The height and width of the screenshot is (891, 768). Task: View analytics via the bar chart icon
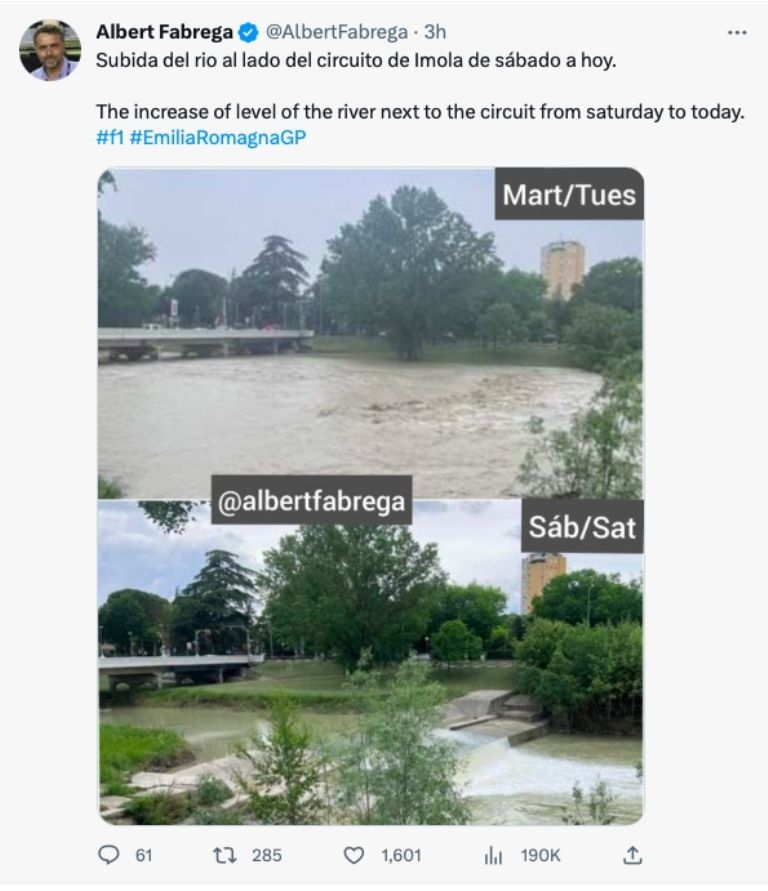(x=493, y=855)
